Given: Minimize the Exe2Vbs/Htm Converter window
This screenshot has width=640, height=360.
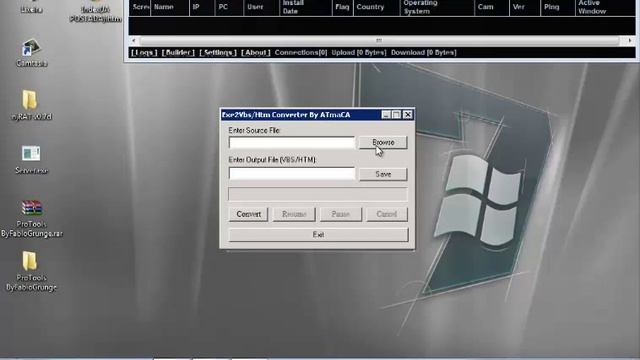Looking at the screenshot, I should (x=386, y=115).
